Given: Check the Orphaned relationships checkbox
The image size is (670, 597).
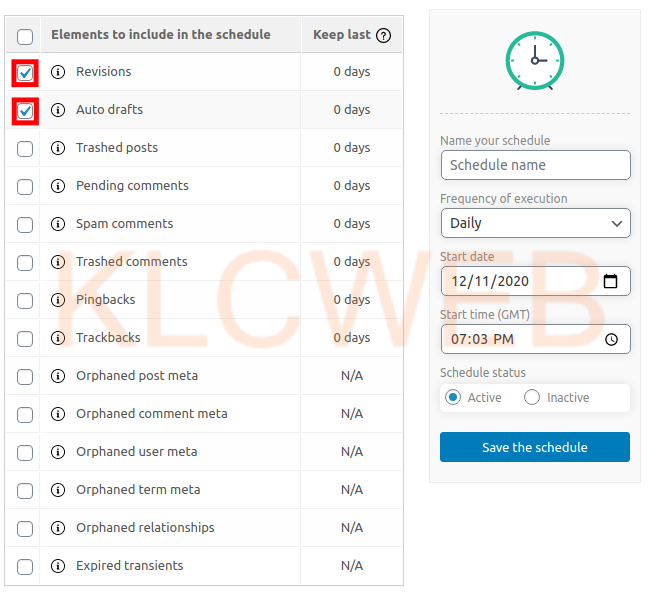Looking at the screenshot, I should coord(25,529).
